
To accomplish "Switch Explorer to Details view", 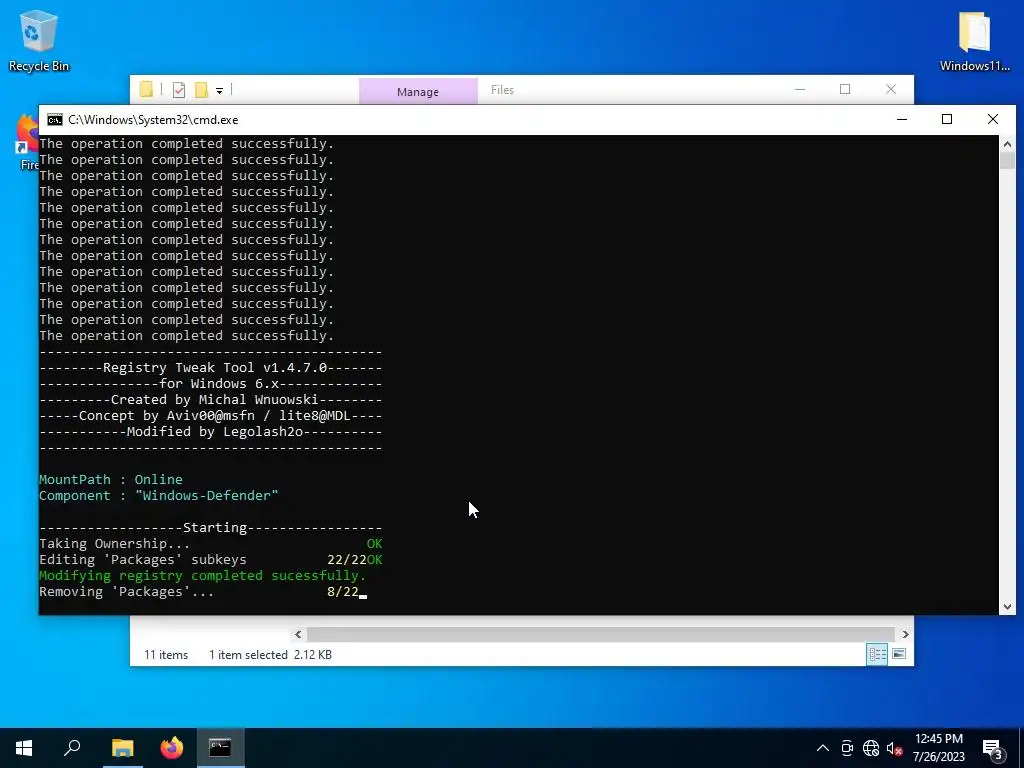I will (x=877, y=654).
